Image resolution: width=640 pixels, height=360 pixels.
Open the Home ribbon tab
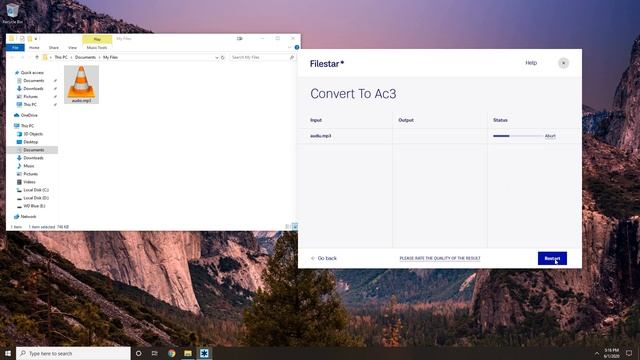click(x=34, y=48)
